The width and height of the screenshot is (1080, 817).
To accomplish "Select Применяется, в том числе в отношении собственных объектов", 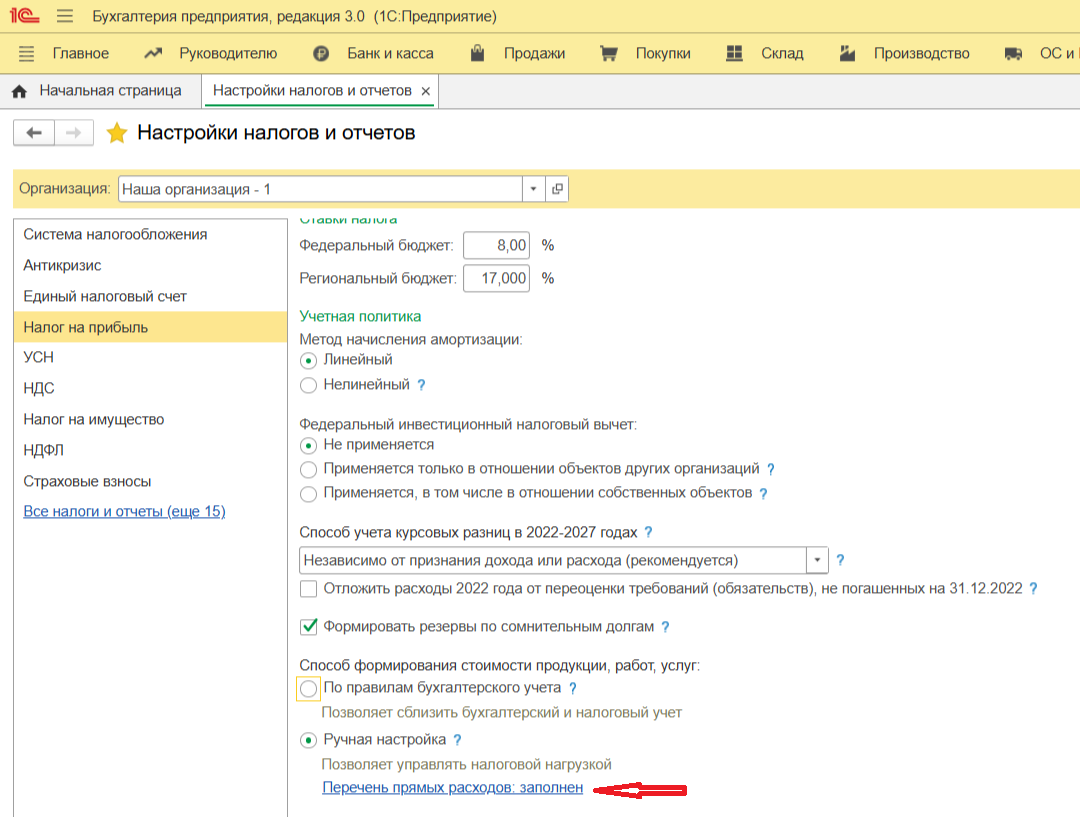I will coord(309,494).
